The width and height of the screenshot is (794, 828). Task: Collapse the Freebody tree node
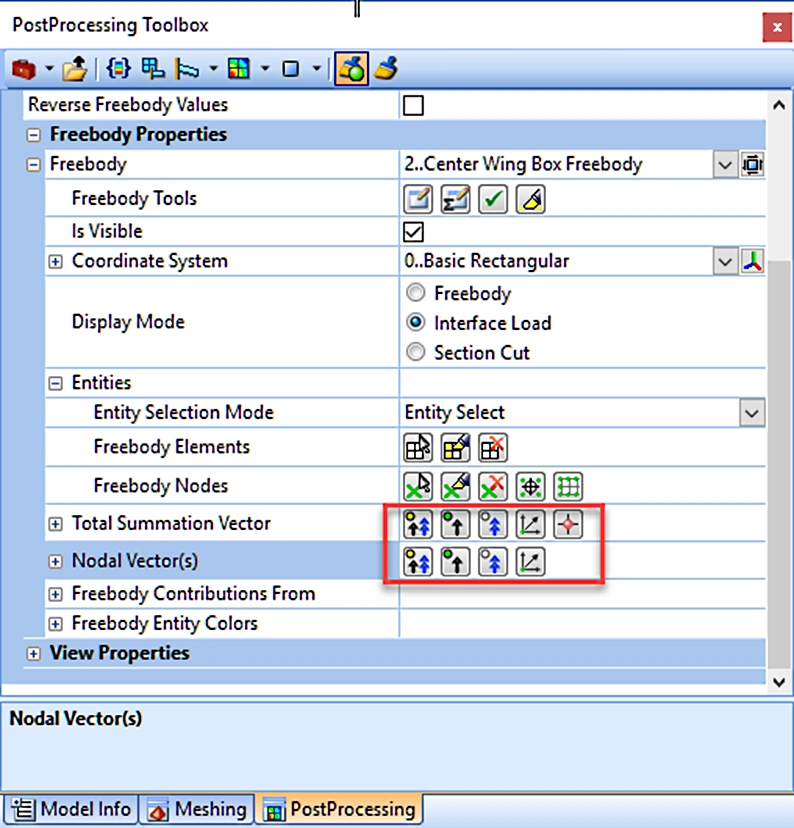[x=33, y=165]
